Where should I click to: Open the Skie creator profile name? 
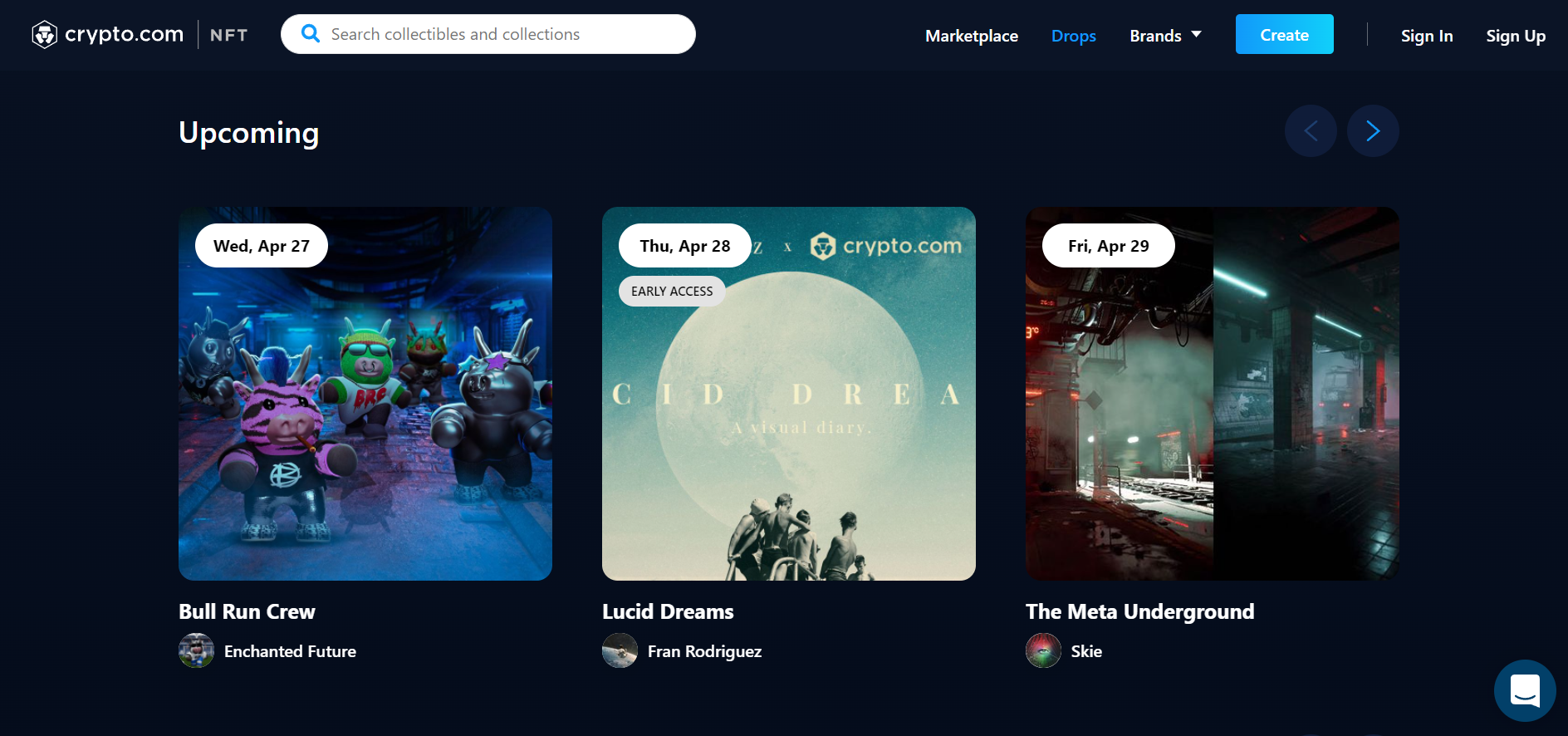pos(1086,651)
